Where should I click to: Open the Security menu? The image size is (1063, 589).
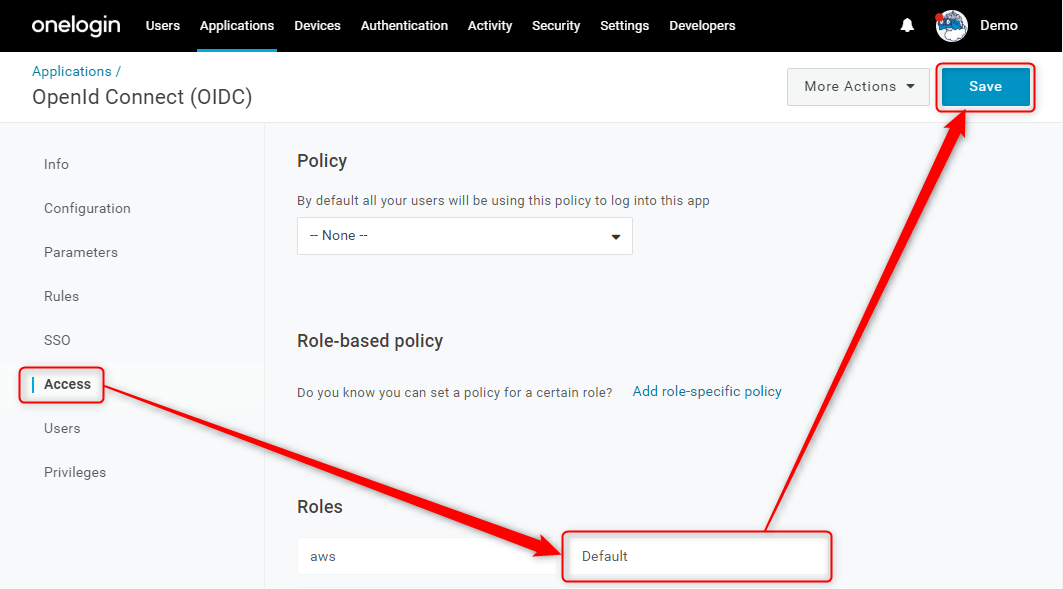point(556,26)
